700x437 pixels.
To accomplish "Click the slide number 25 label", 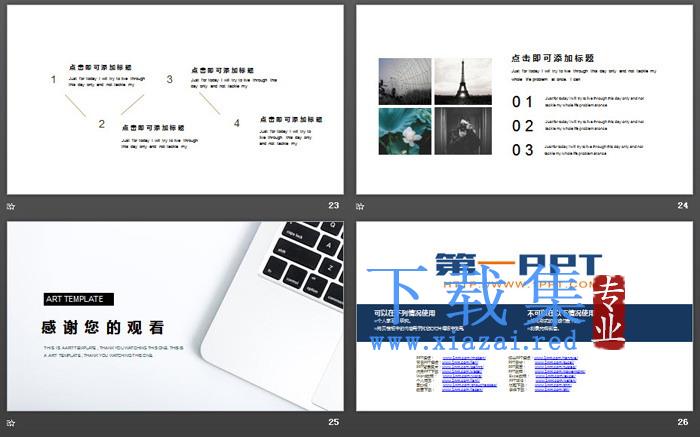I will (x=333, y=422).
